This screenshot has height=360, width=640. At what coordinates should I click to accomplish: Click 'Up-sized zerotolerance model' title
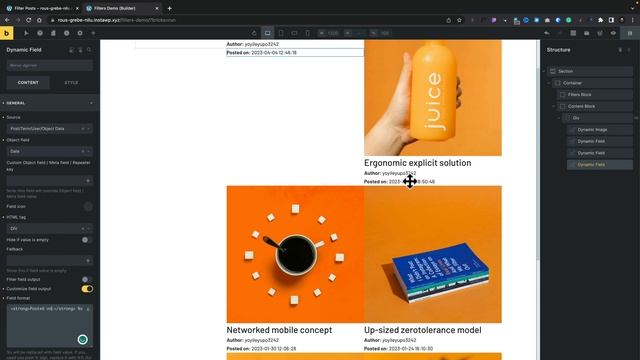(422, 330)
